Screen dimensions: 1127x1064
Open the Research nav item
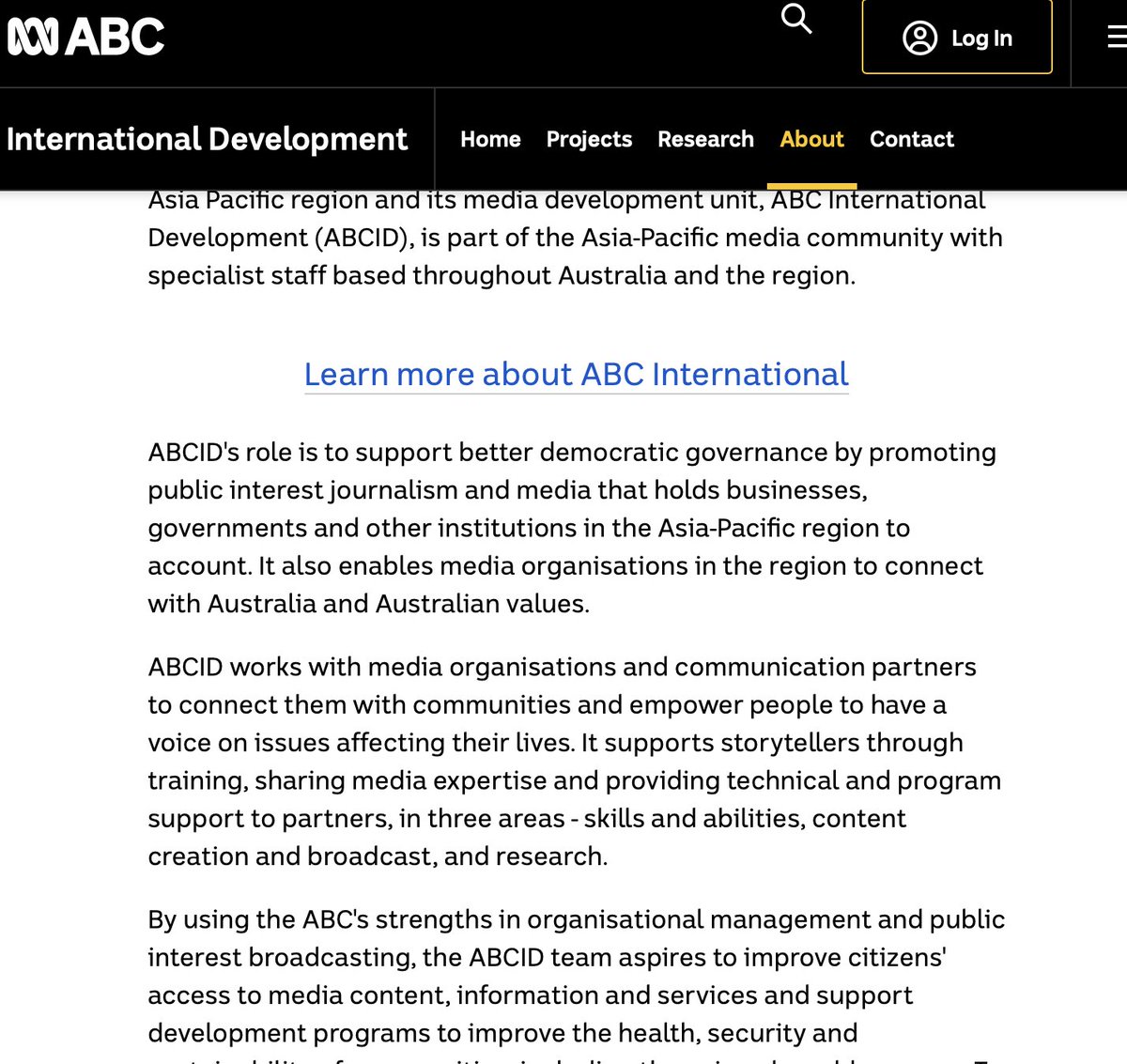tap(705, 139)
